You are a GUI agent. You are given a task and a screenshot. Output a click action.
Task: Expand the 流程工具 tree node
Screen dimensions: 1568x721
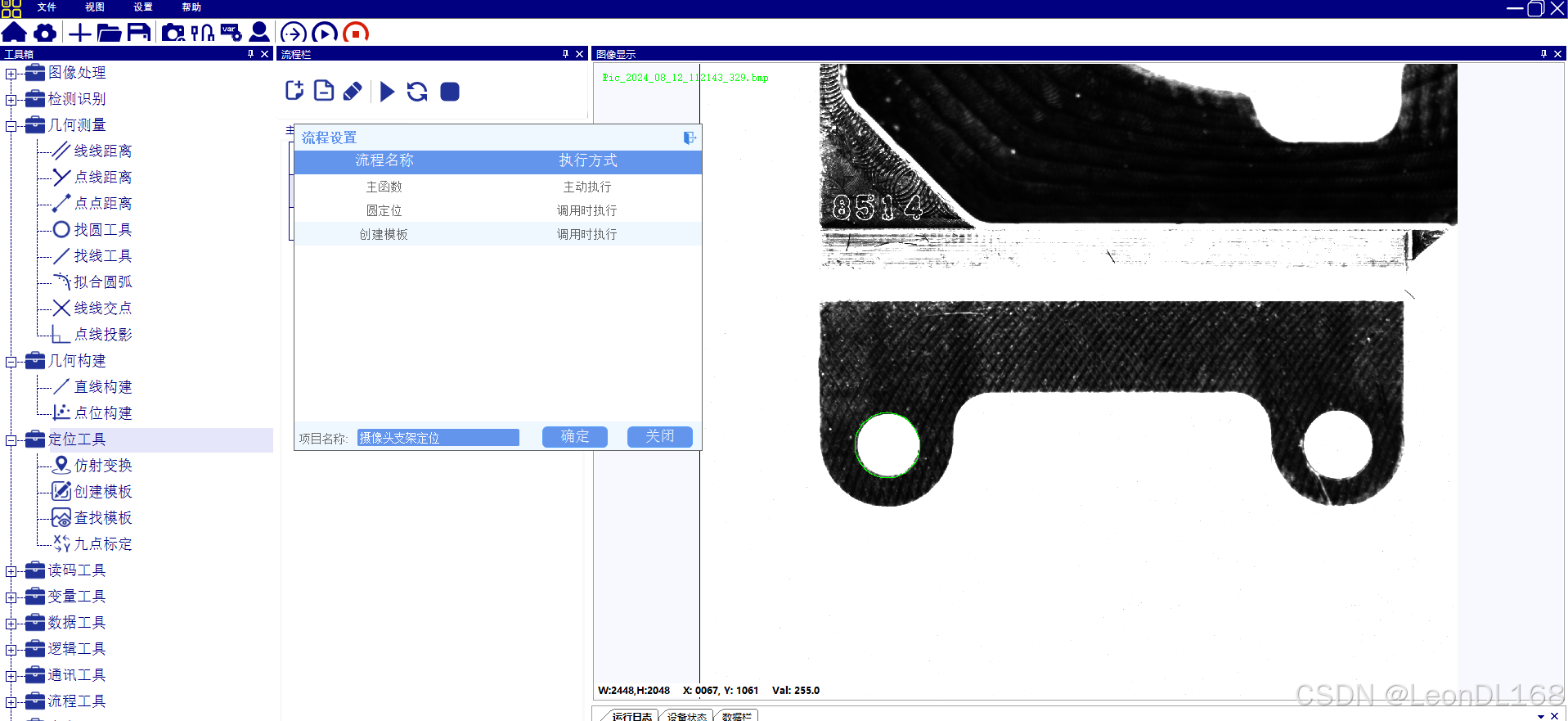11,702
